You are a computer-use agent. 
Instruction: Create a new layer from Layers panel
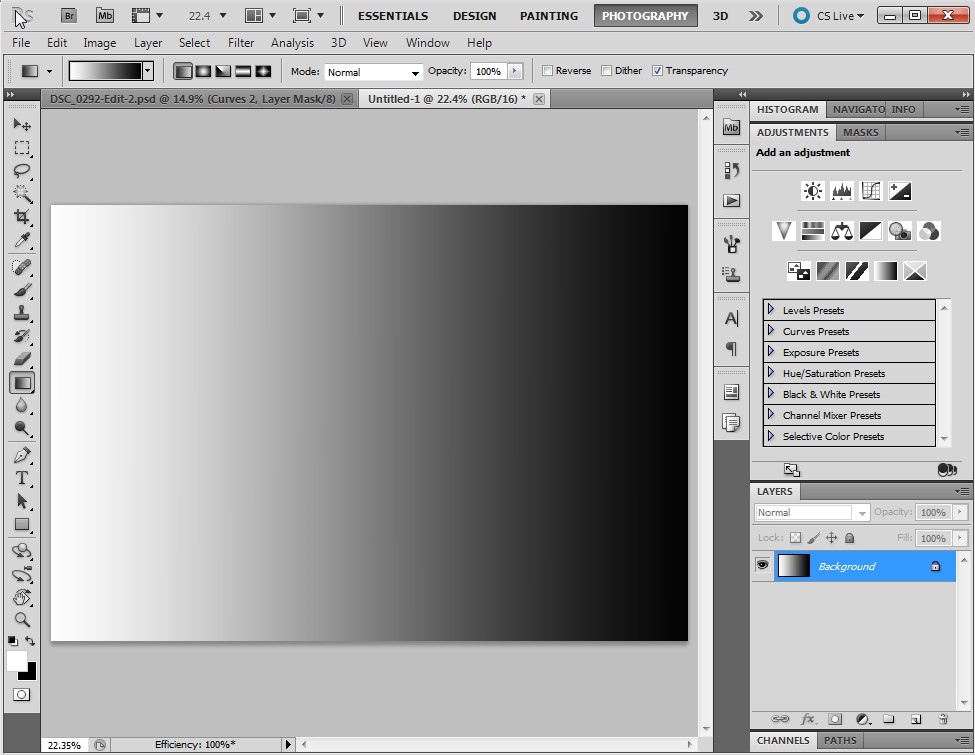915,719
